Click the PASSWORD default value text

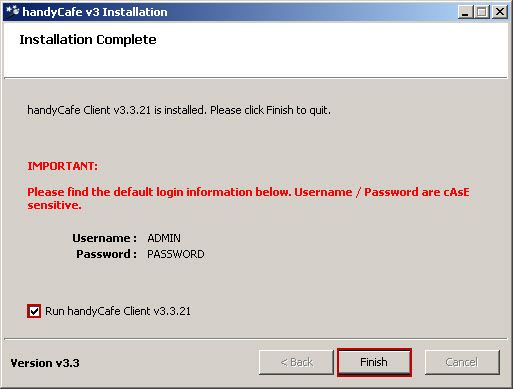176,254
